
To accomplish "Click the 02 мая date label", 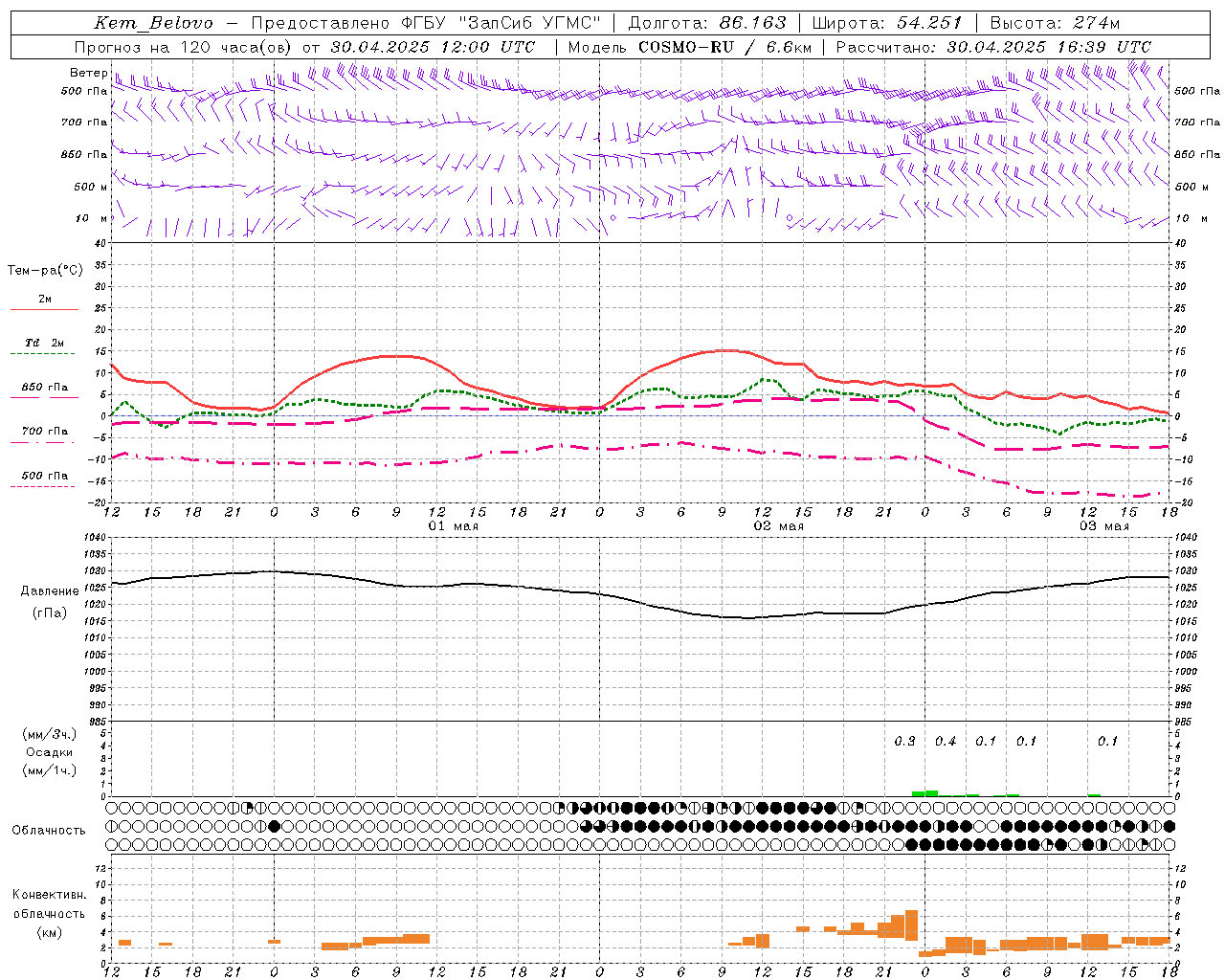I will coord(779,526).
